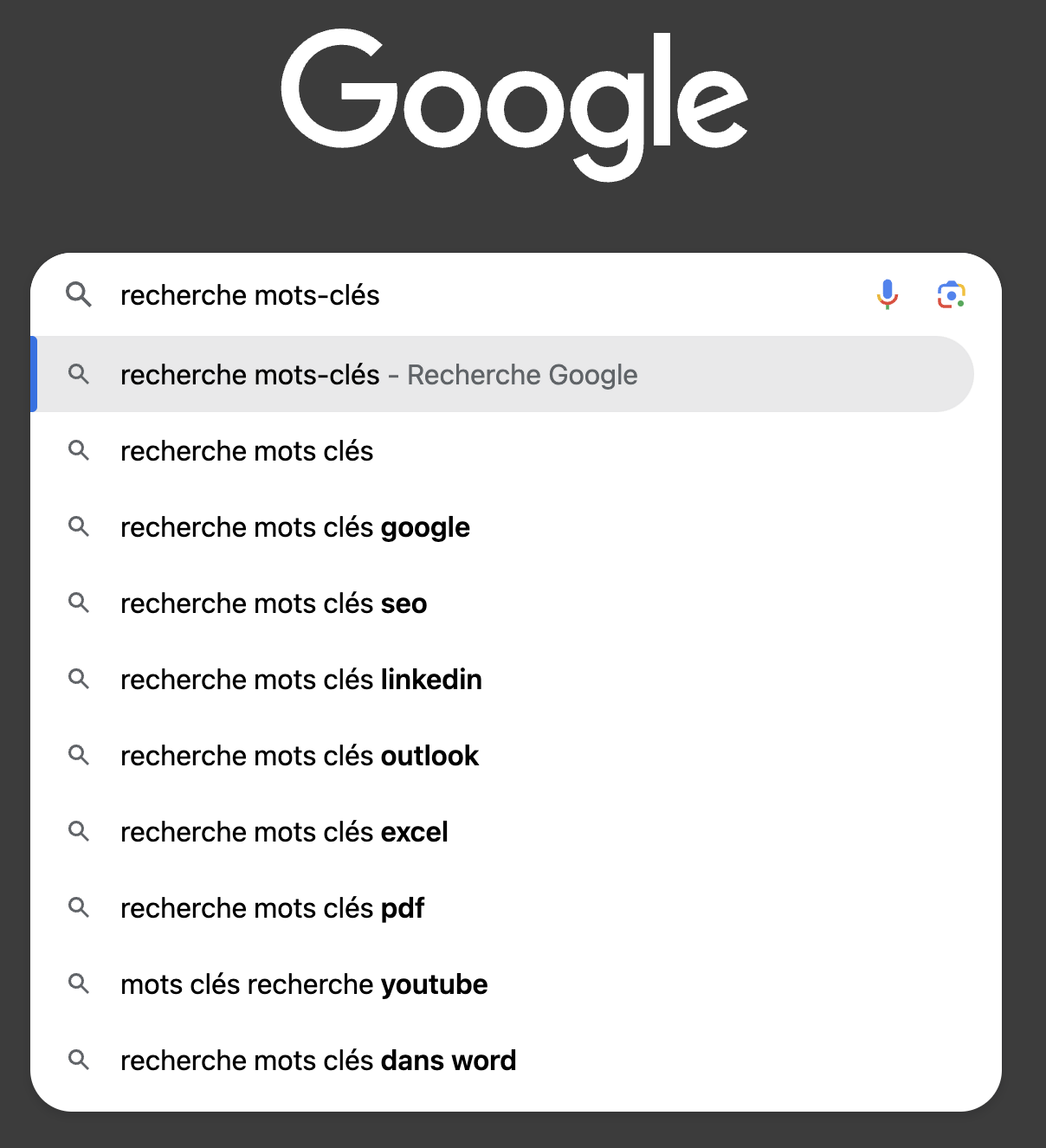Click the microphone voice search icon
The height and width of the screenshot is (1148, 1046).
click(x=888, y=294)
